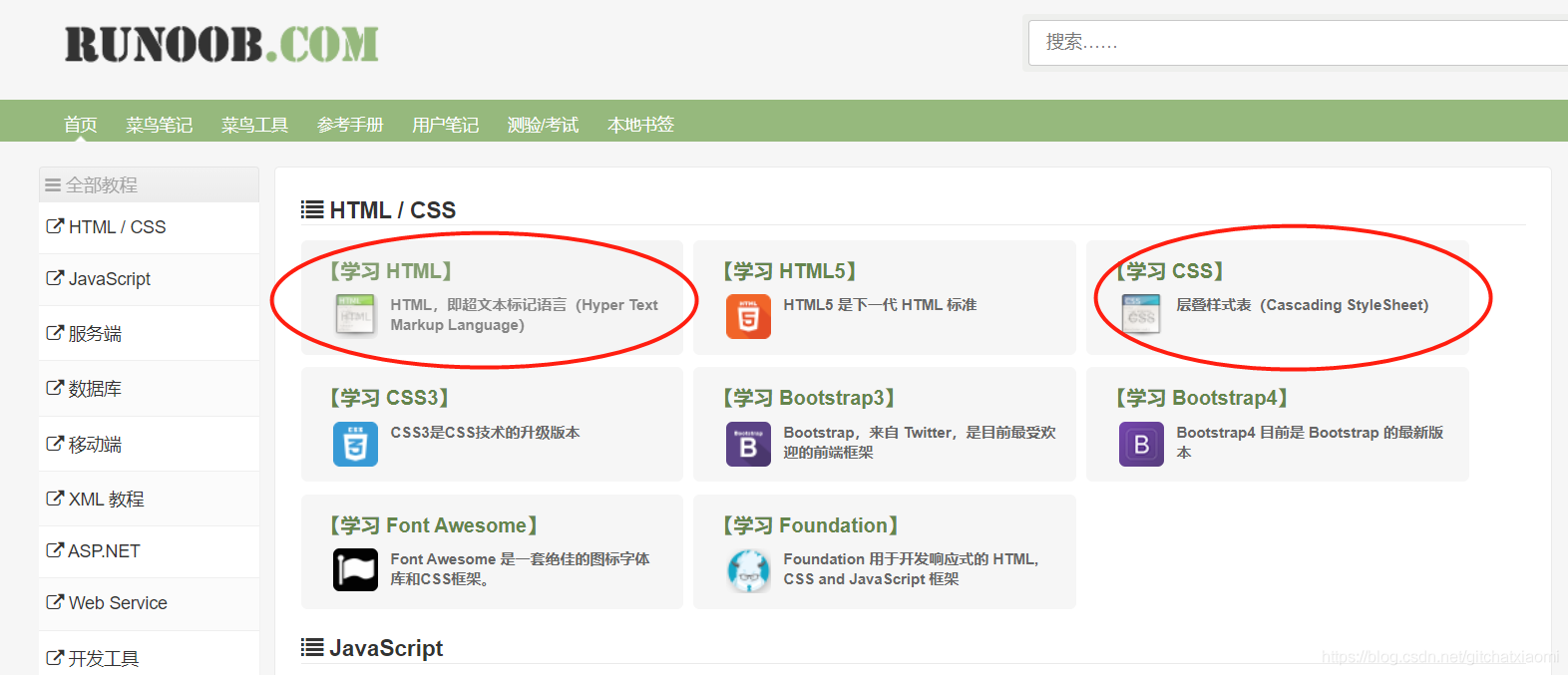The image size is (1568, 675).
Task: Click the Hyper Text Markup Language description
Action: click(525, 314)
